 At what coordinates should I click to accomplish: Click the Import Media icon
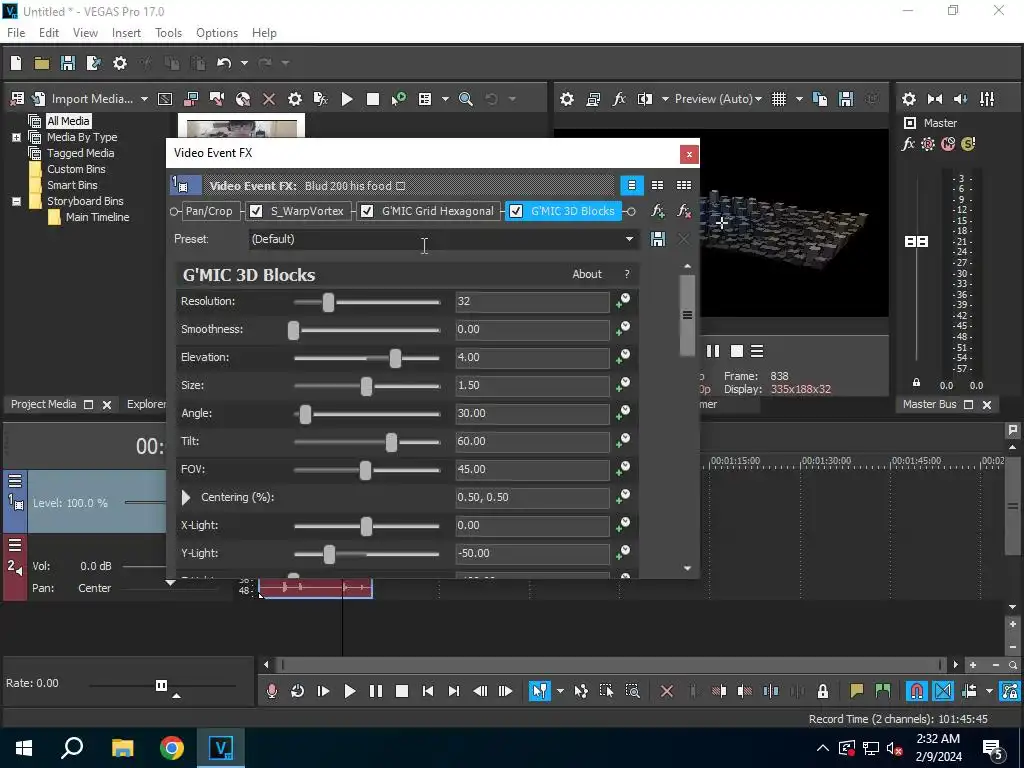pos(39,99)
